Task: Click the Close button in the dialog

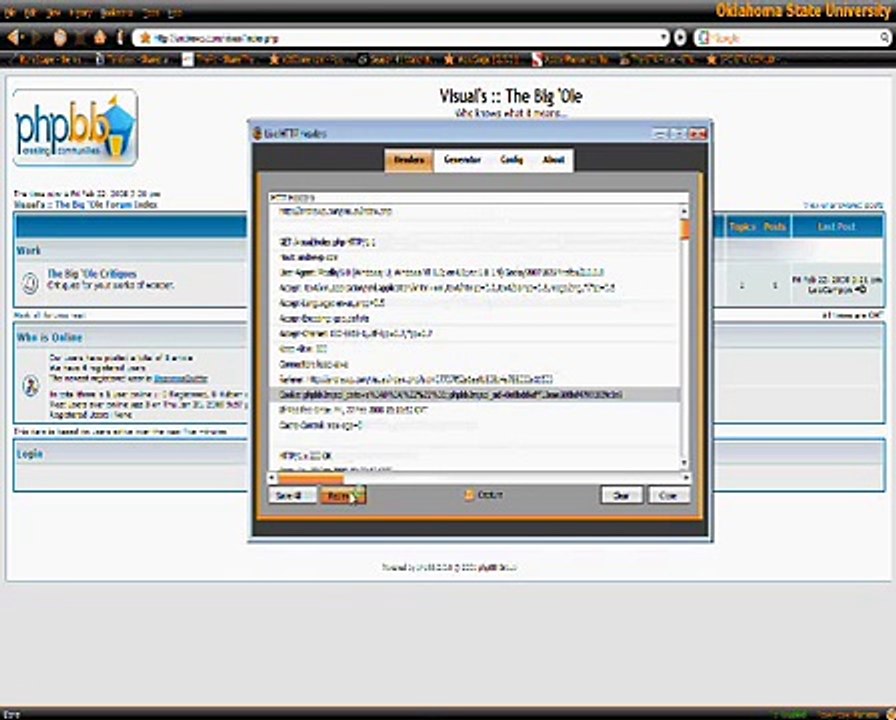Action: 669,495
